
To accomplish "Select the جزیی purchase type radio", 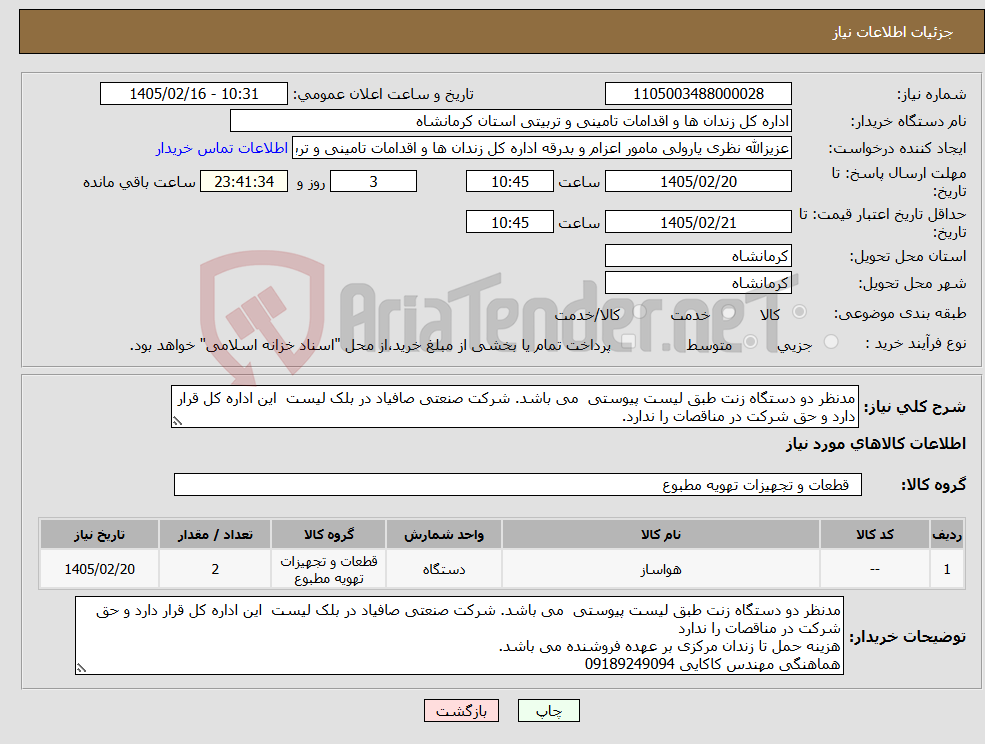I will [831, 342].
